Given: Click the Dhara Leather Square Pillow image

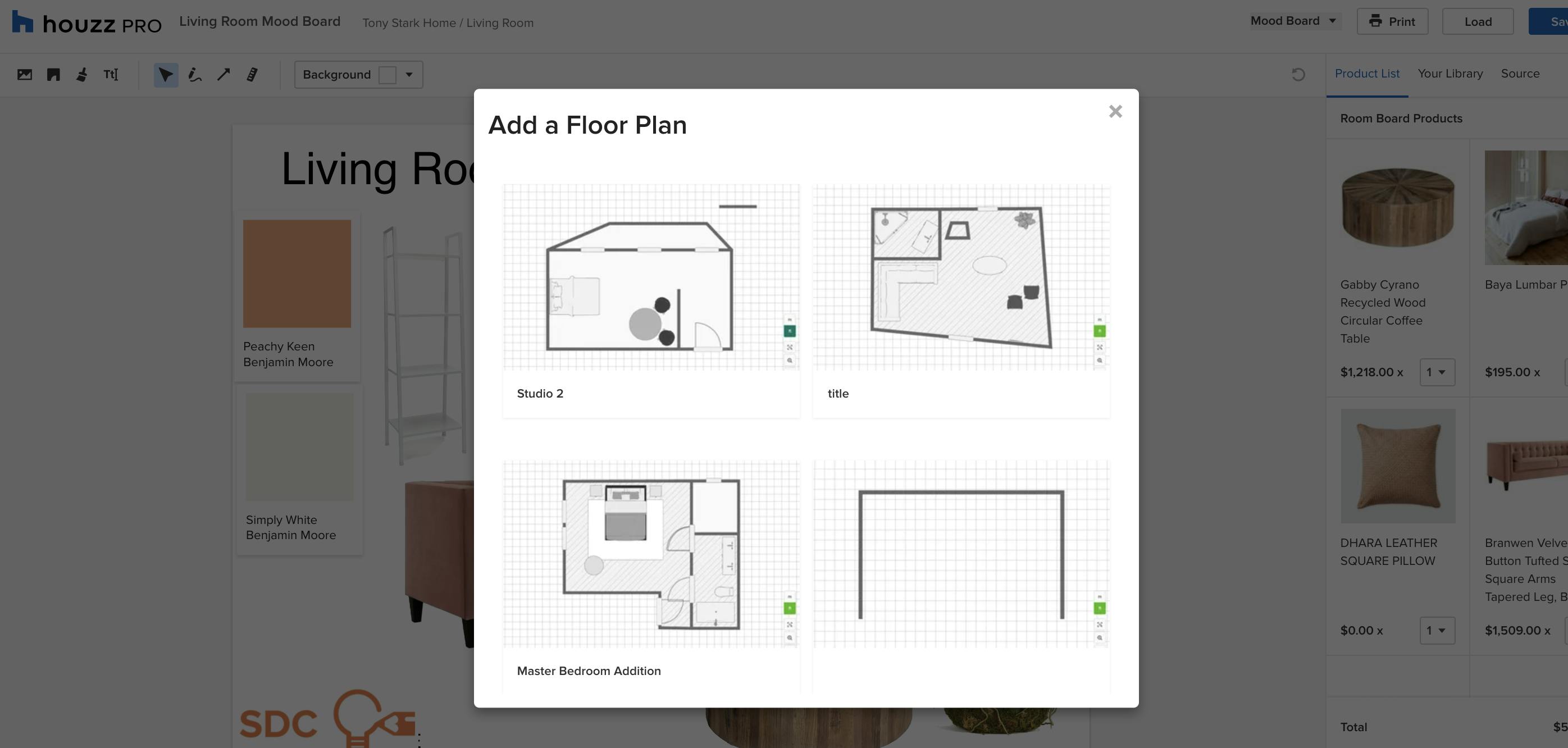Looking at the screenshot, I should [x=1398, y=466].
